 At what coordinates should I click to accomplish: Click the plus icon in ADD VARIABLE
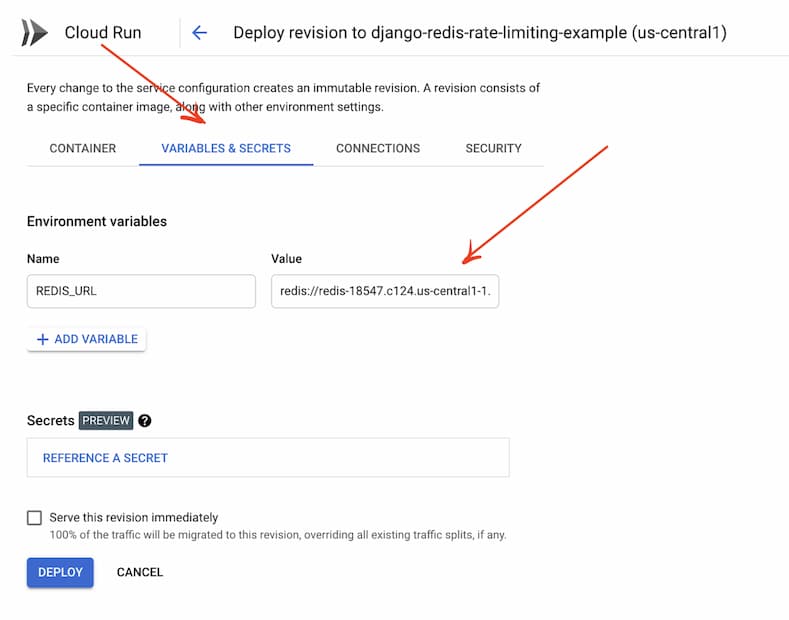tap(43, 340)
